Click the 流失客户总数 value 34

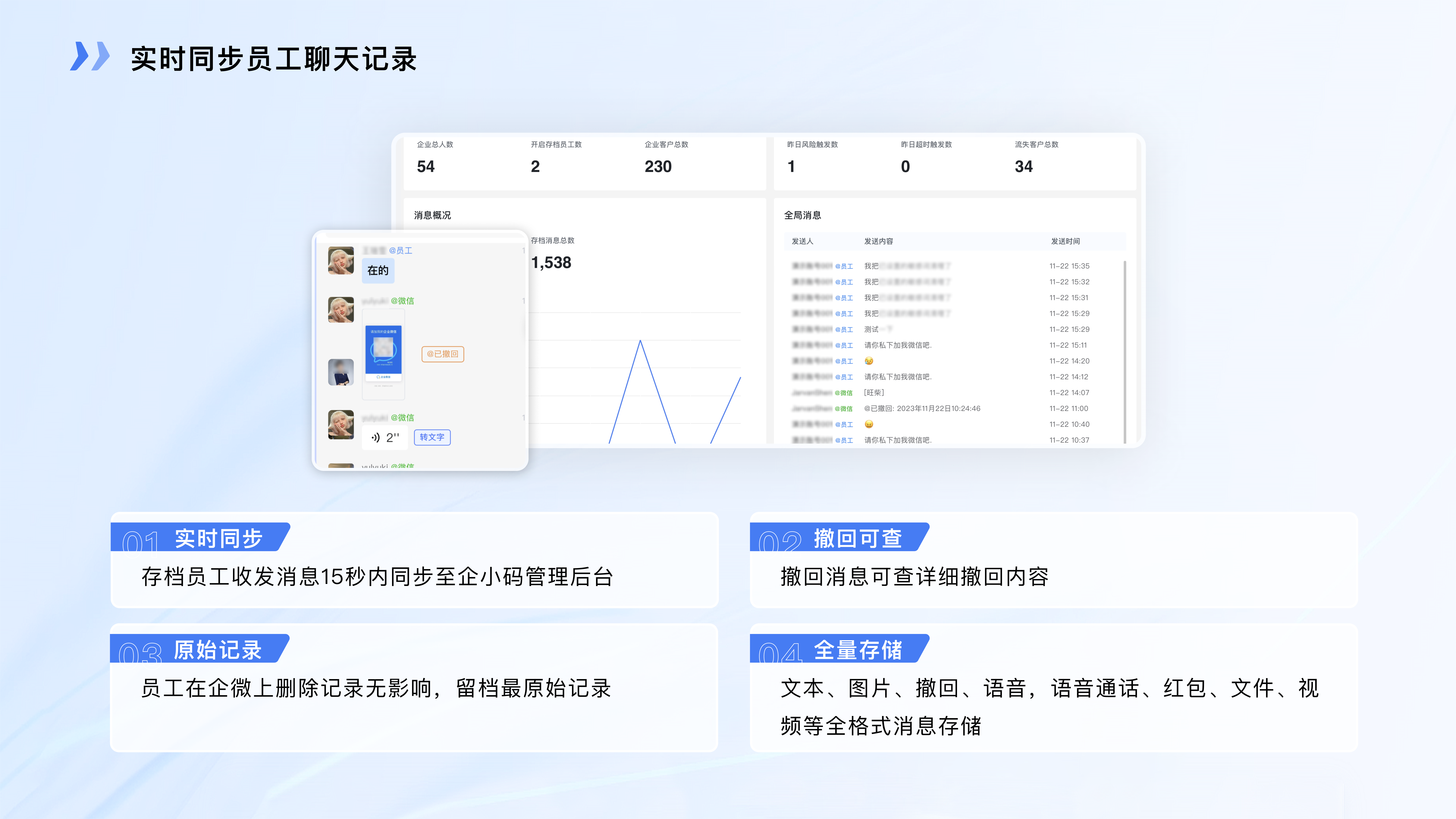(1024, 167)
